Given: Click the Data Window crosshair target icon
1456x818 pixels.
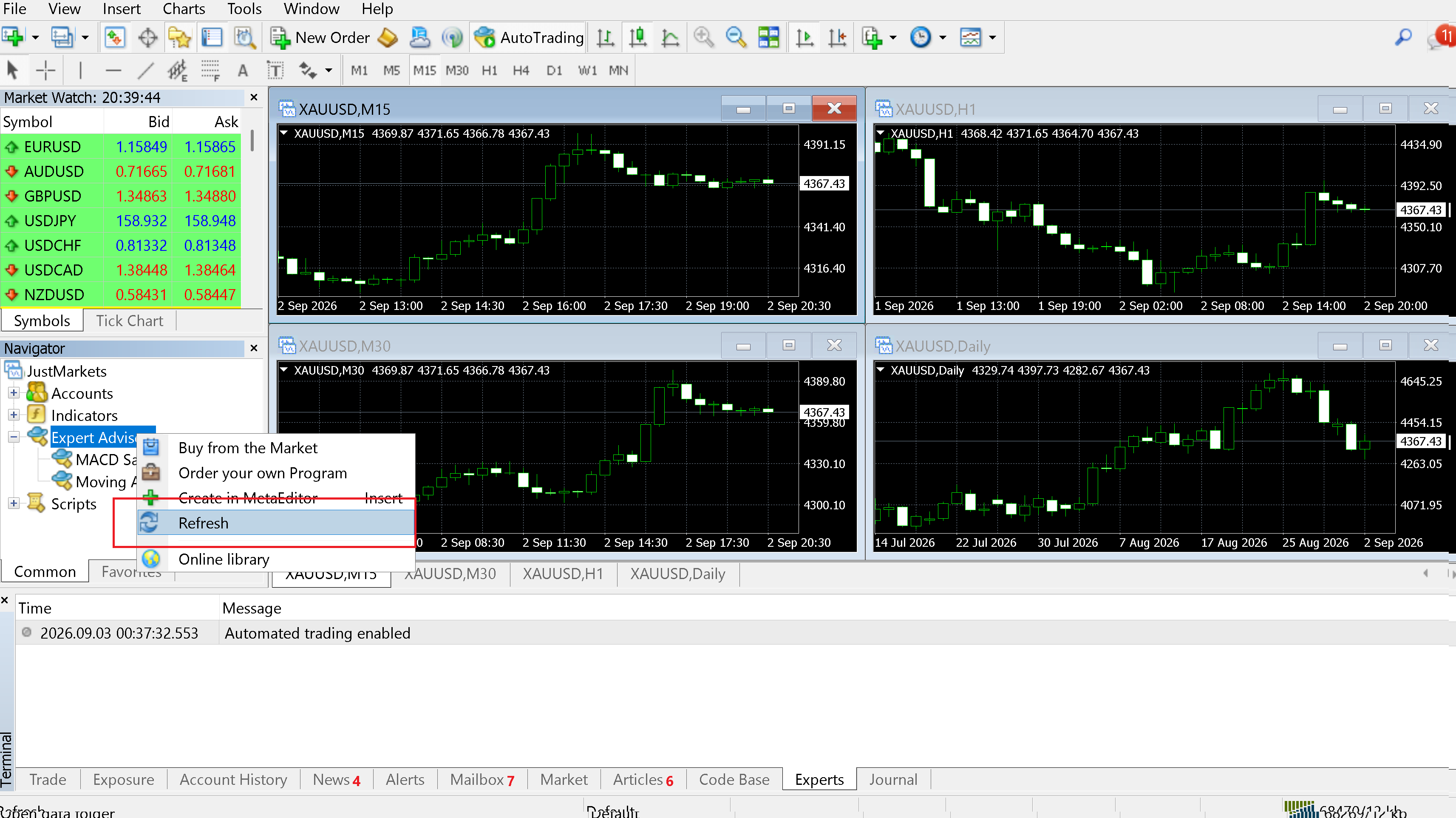Looking at the screenshot, I should click(x=147, y=37).
